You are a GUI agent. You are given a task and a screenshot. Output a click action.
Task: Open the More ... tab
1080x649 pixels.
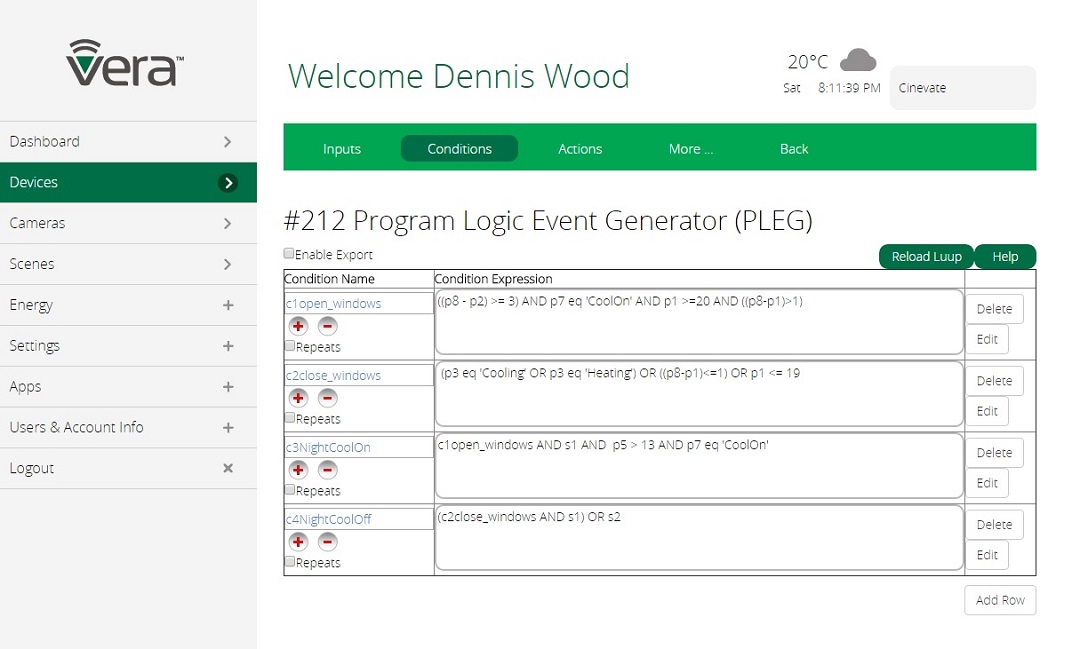click(x=690, y=149)
